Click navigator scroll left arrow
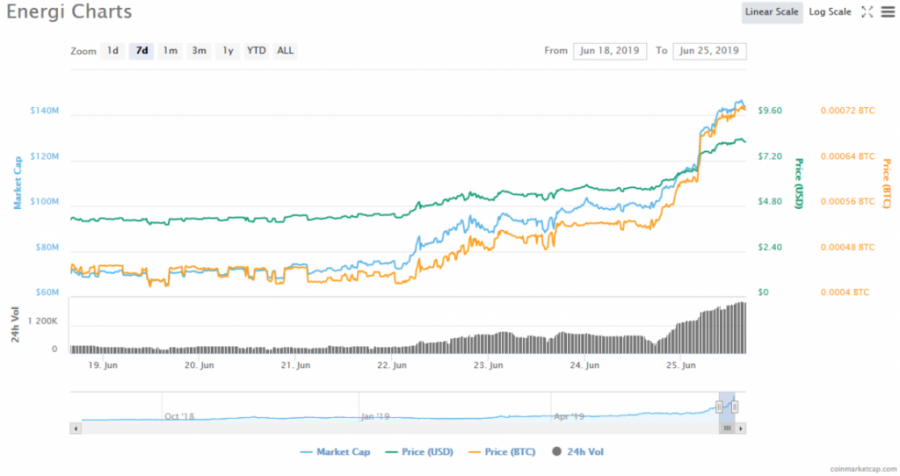This screenshot has width=900, height=476. 76,428
